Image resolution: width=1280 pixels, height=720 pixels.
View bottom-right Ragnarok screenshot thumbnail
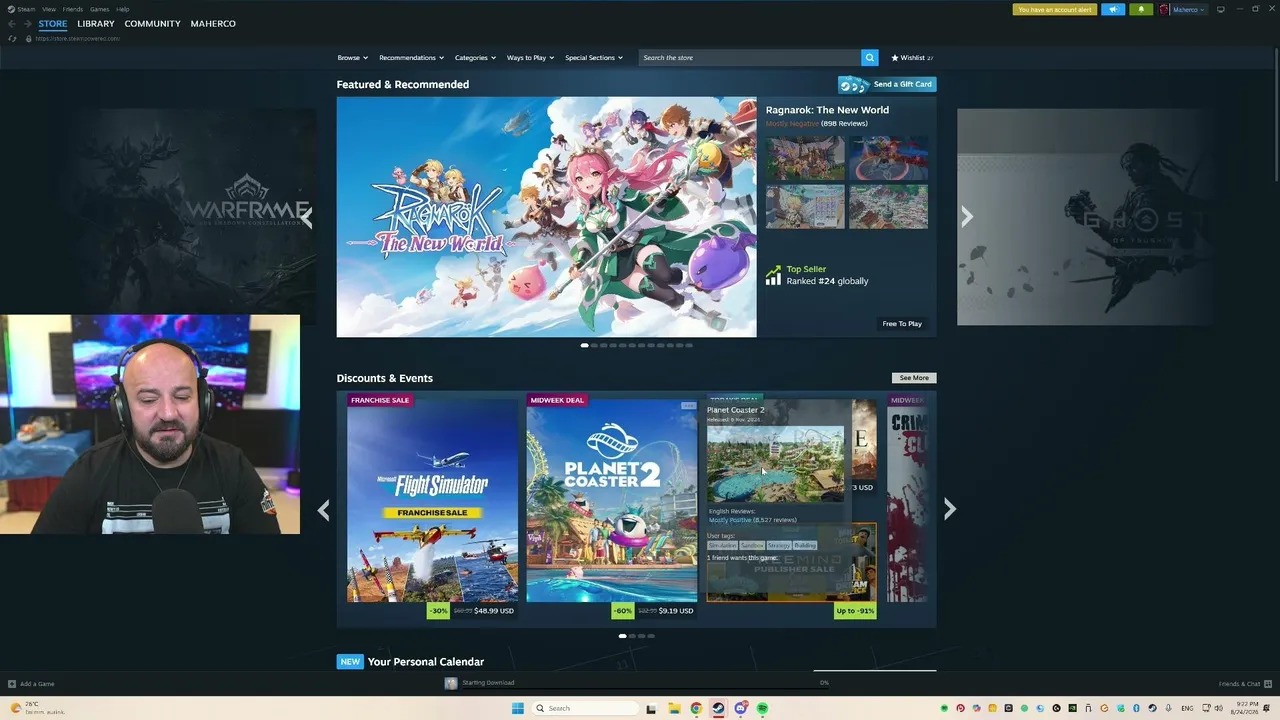coord(889,207)
